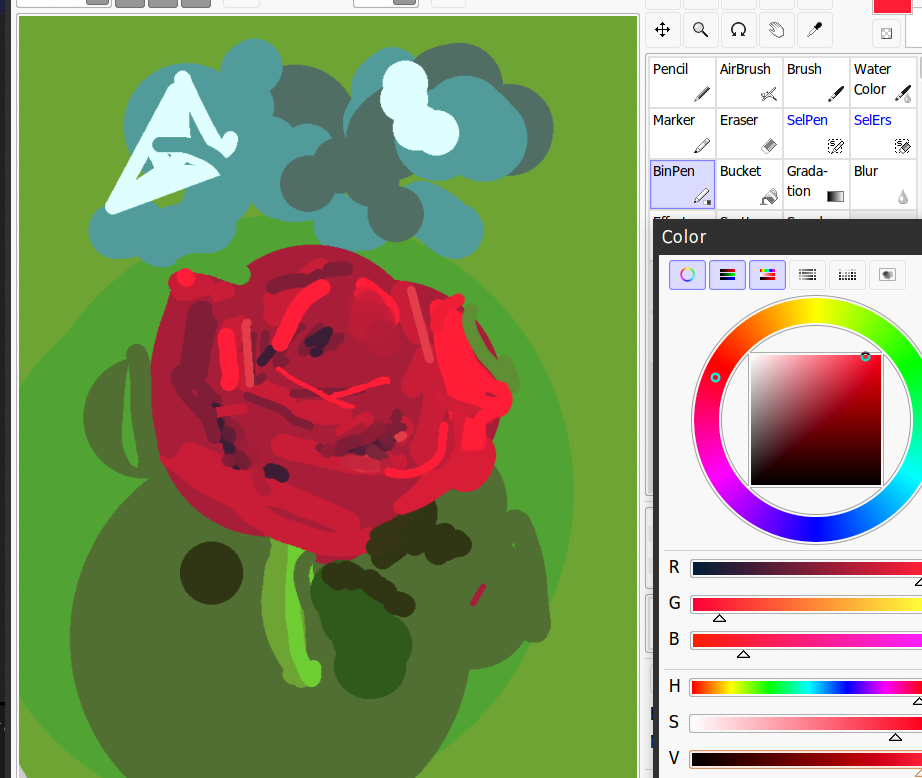This screenshot has width=922, height=778.
Task: Adjust the B channel slider
Action: (807, 640)
